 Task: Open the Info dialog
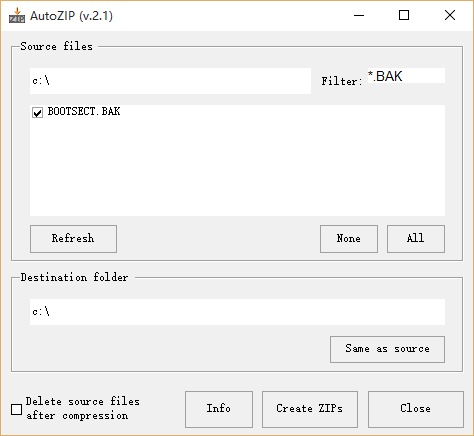[219, 409]
